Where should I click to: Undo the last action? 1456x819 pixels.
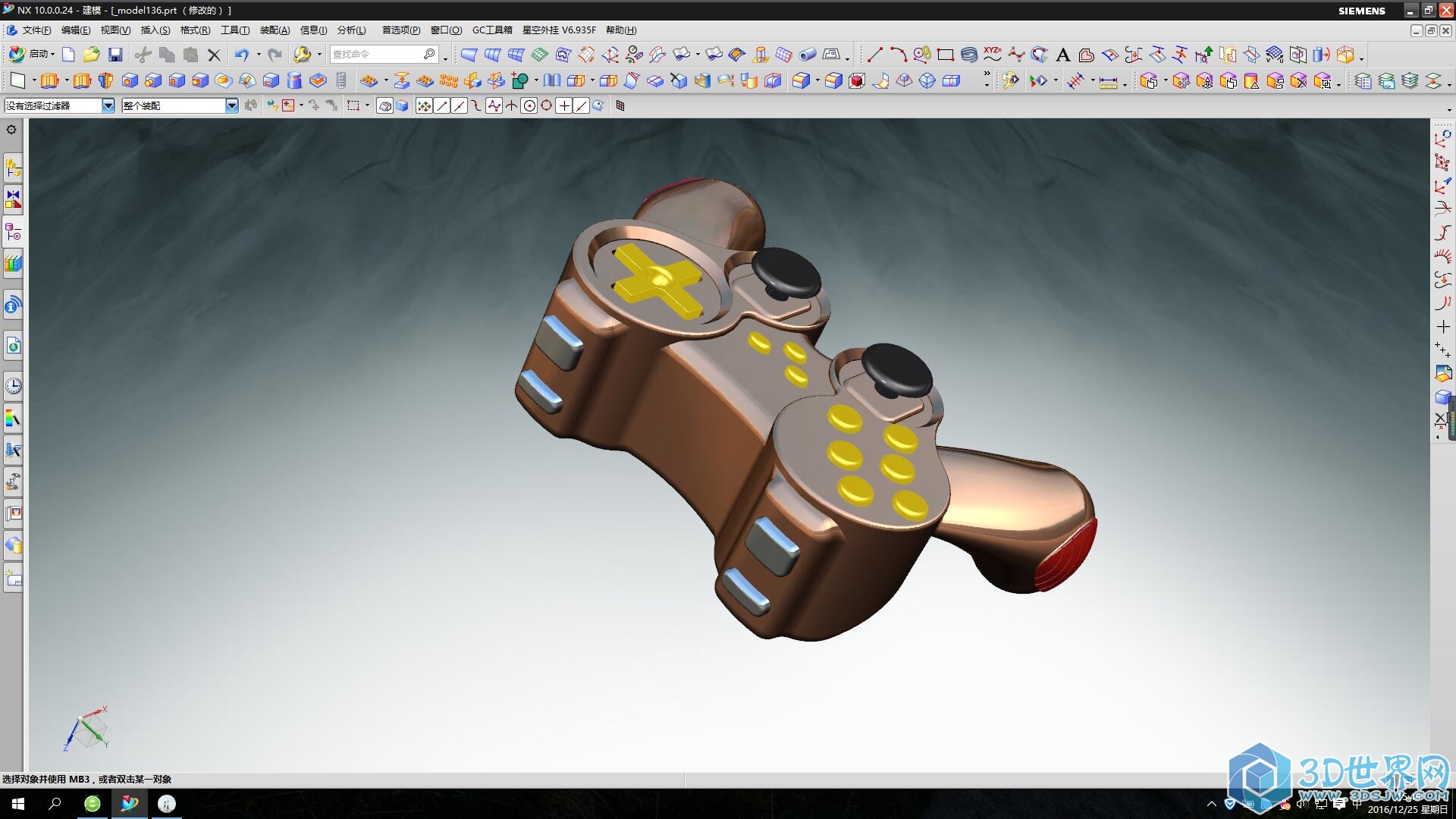click(241, 54)
